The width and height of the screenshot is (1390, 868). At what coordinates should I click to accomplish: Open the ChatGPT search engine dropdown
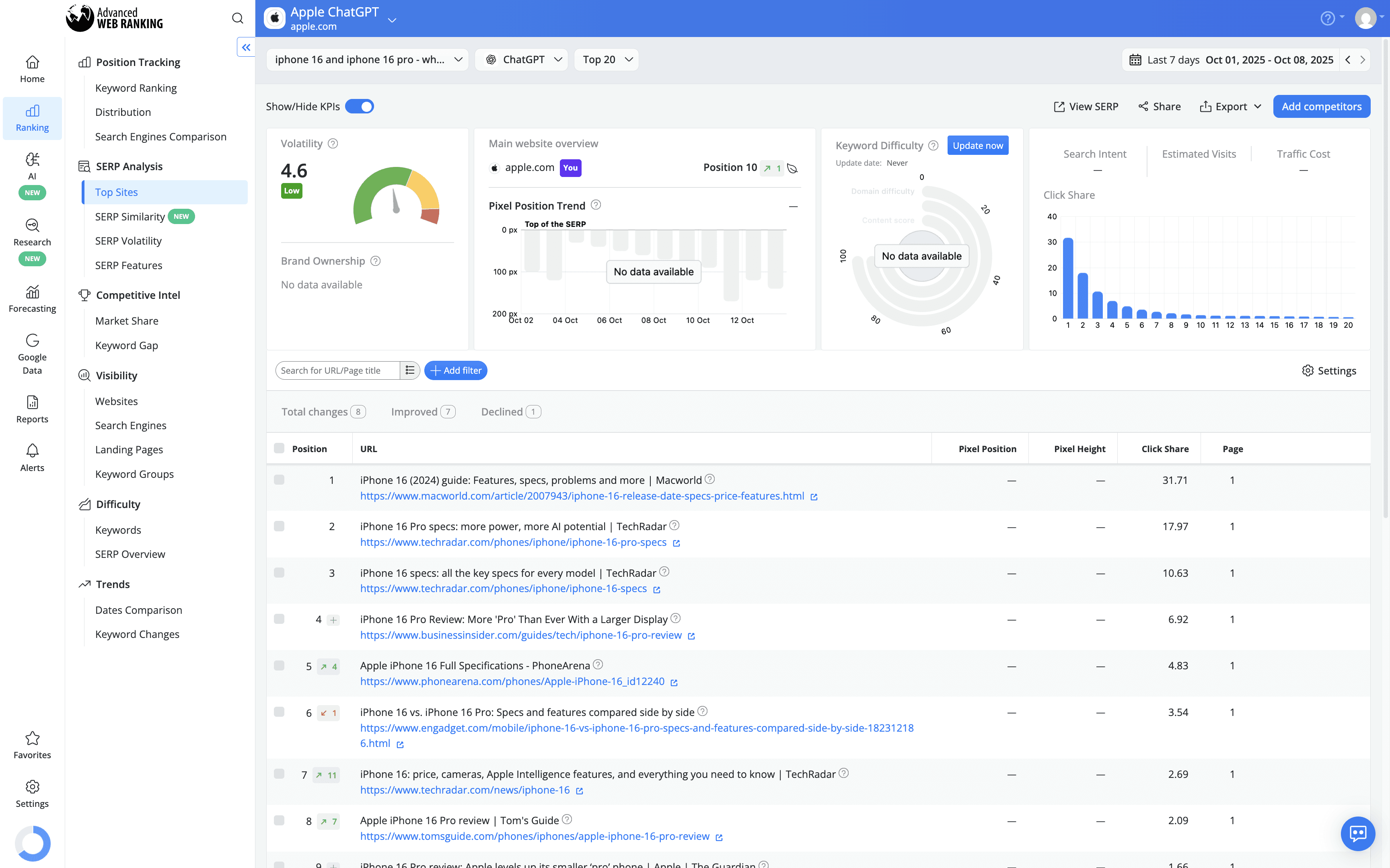pos(521,60)
